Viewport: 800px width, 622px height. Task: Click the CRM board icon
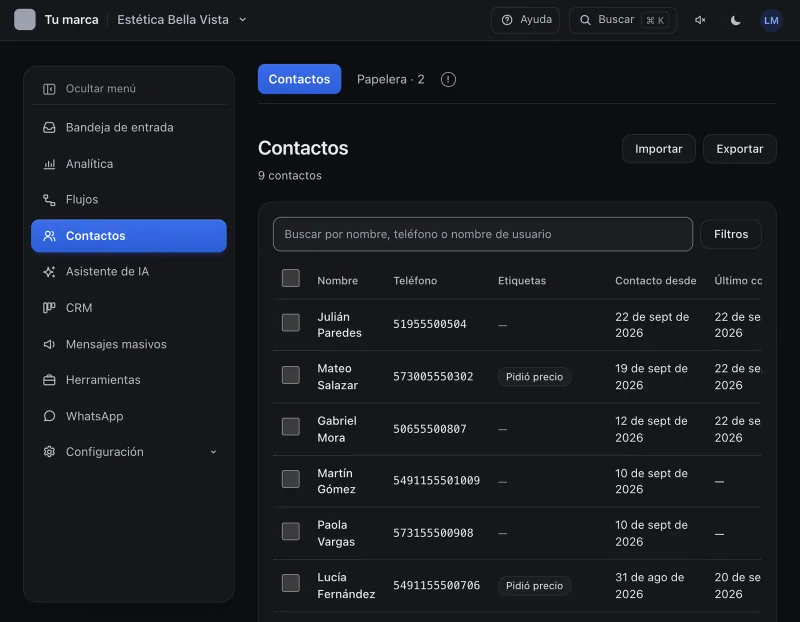click(49, 308)
